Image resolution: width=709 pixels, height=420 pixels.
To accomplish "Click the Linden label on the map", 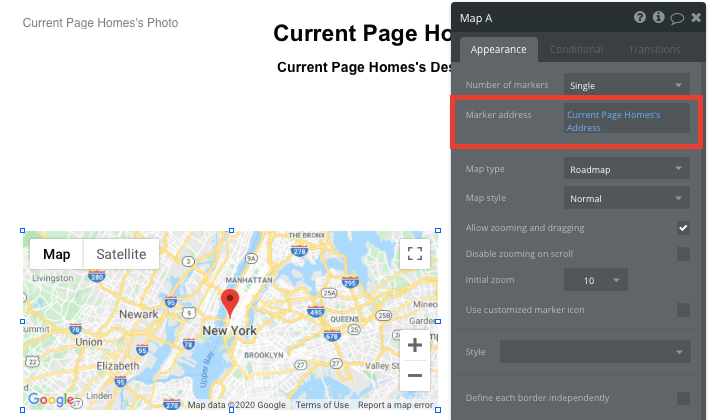I will (x=99, y=396).
